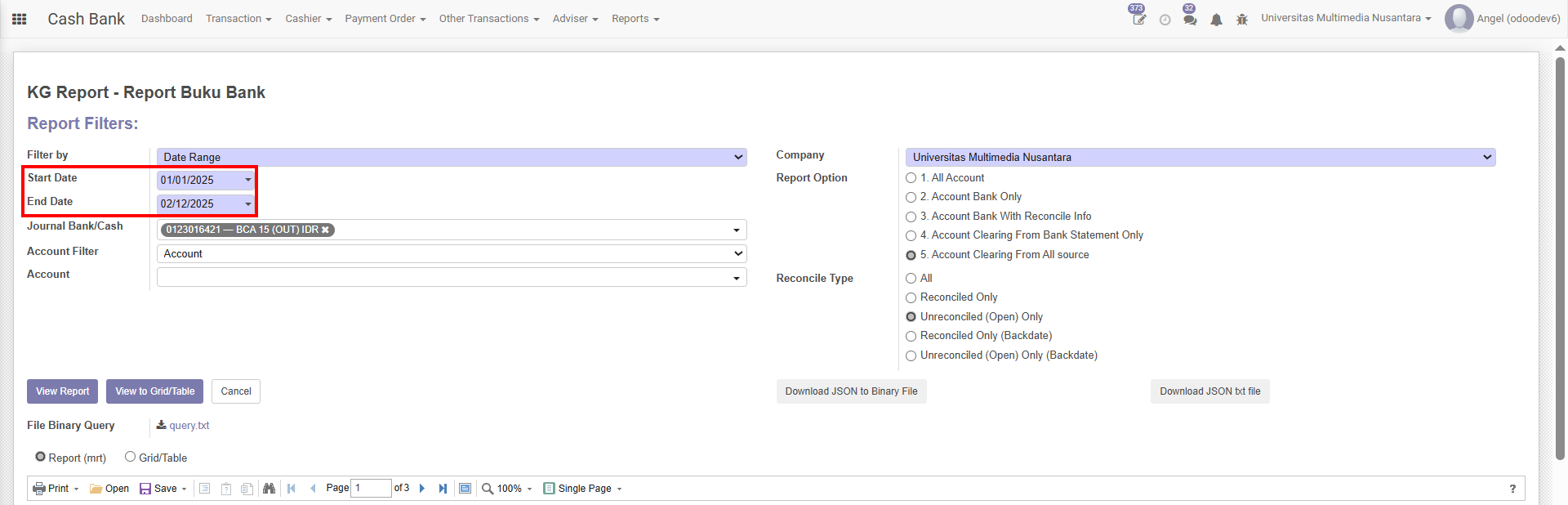The width and height of the screenshot is (1568, 505).
Task: Open the Account Filter dropdown
Action: tap(452, 254)
